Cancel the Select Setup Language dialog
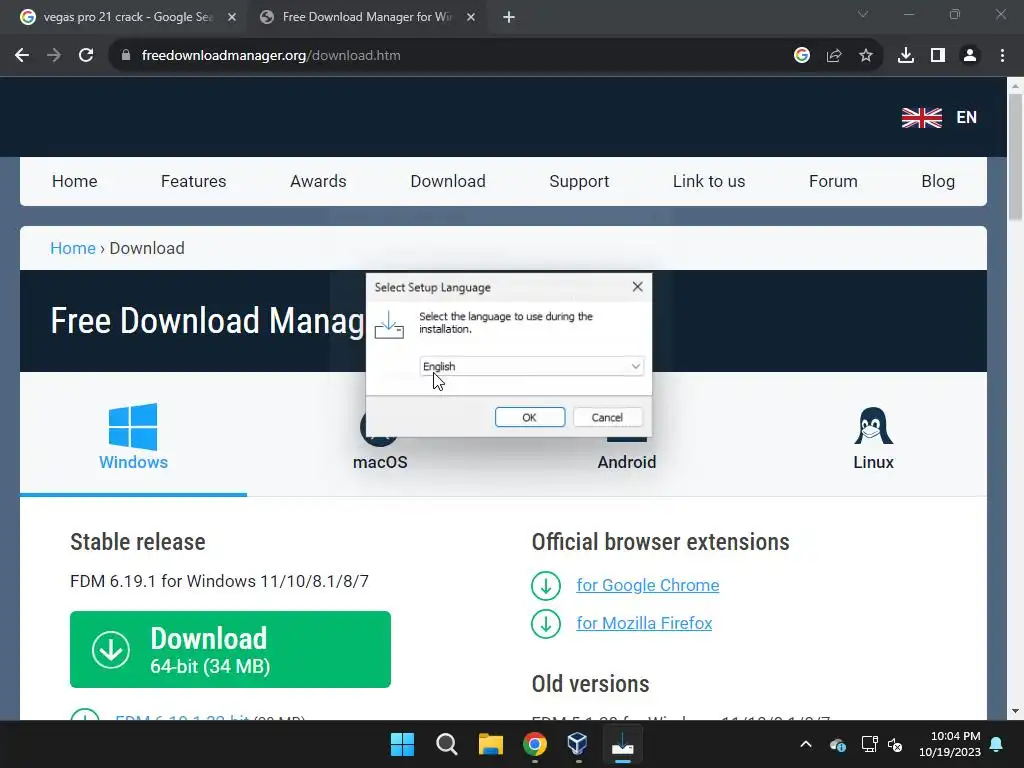1024x768 pixels. (x=607, y=417)
